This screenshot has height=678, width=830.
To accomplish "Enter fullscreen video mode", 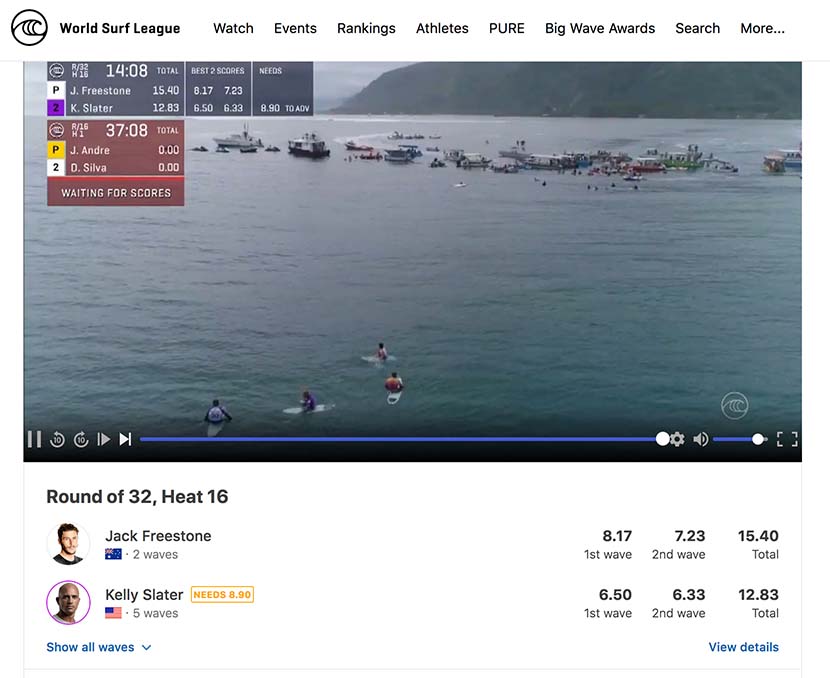I will click(x=787, y=439).
